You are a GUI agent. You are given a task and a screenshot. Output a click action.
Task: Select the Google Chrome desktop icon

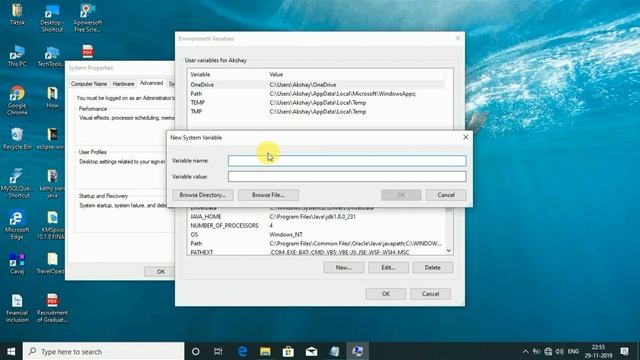(17, 100)
